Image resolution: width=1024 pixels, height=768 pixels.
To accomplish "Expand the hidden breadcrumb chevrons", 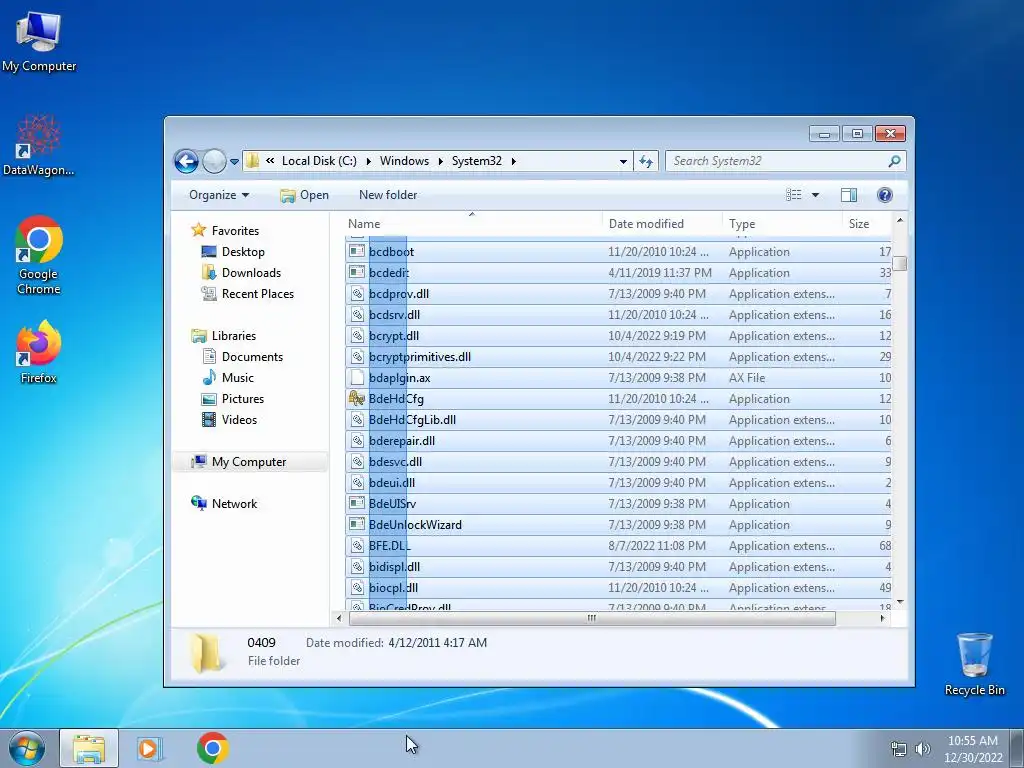I will click(x=270, y=161).
